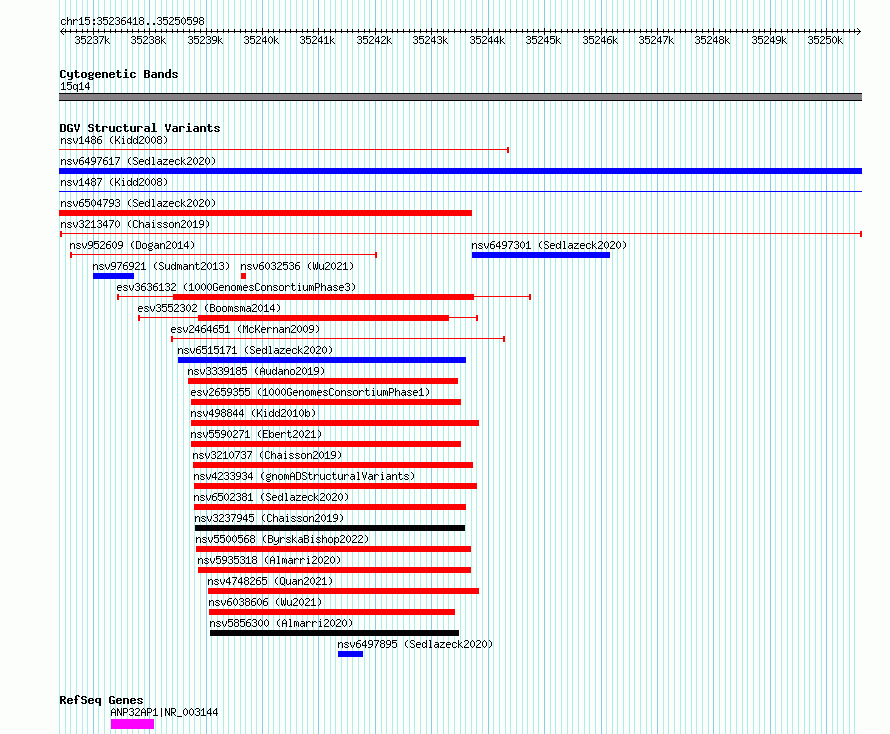Click the nsv6497895 (Sedlazeck2020) label
Screen dimensions: 890x734
click(x=415, y=644)
